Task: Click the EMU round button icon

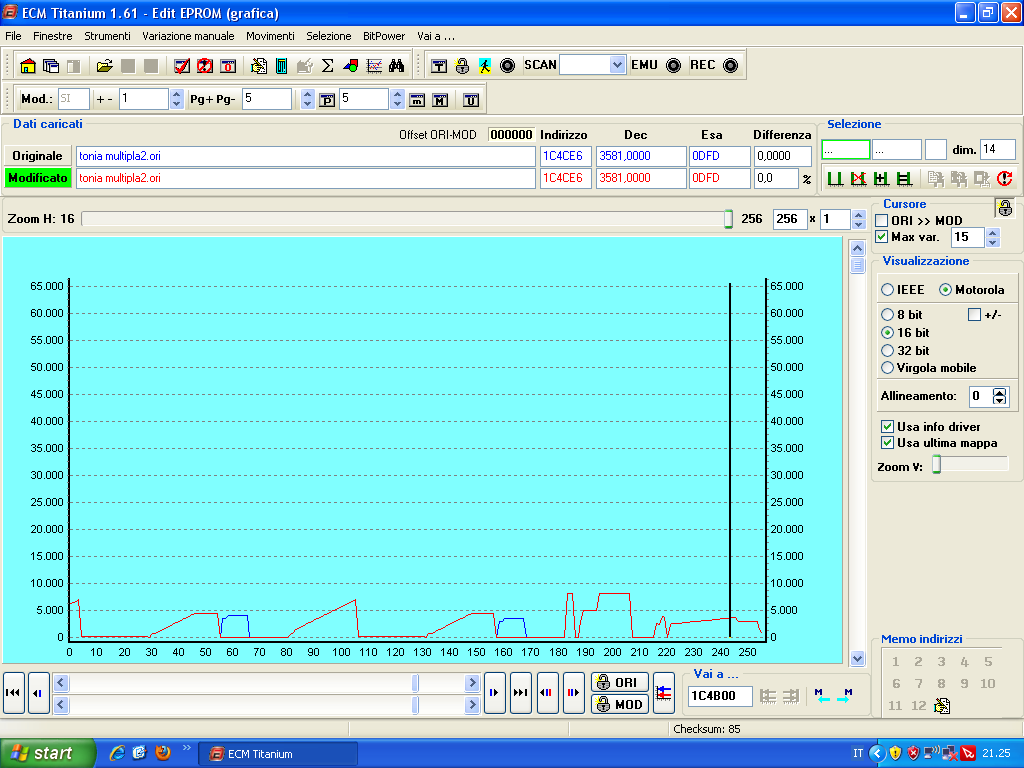Action: [673, 66]
